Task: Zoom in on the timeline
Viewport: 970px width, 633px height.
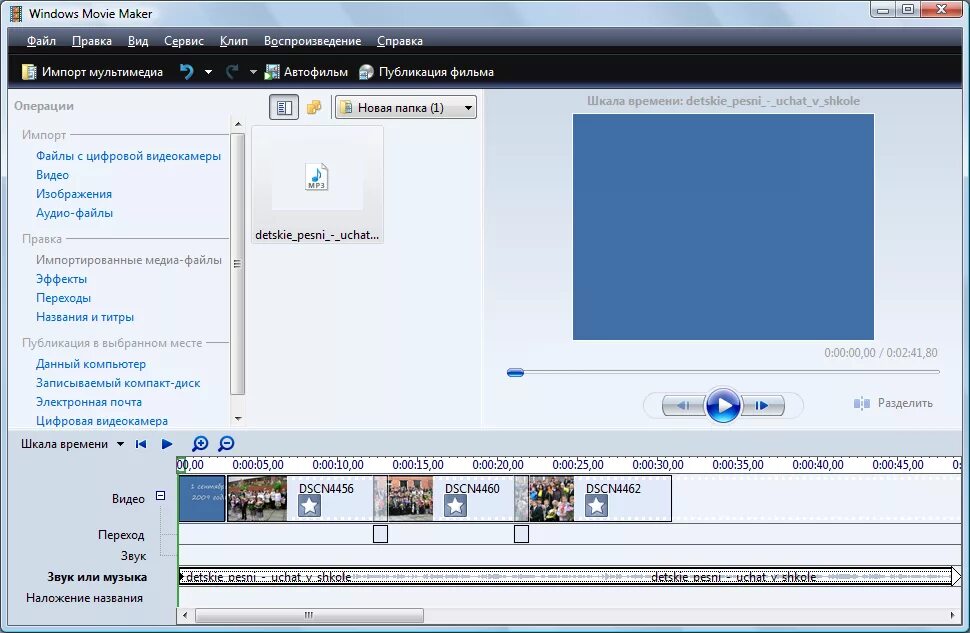Action: coord(200,444)
